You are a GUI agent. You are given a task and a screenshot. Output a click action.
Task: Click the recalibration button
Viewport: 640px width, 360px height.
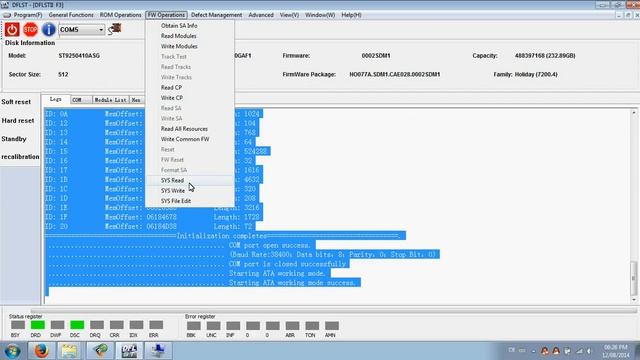pos(20,157)
